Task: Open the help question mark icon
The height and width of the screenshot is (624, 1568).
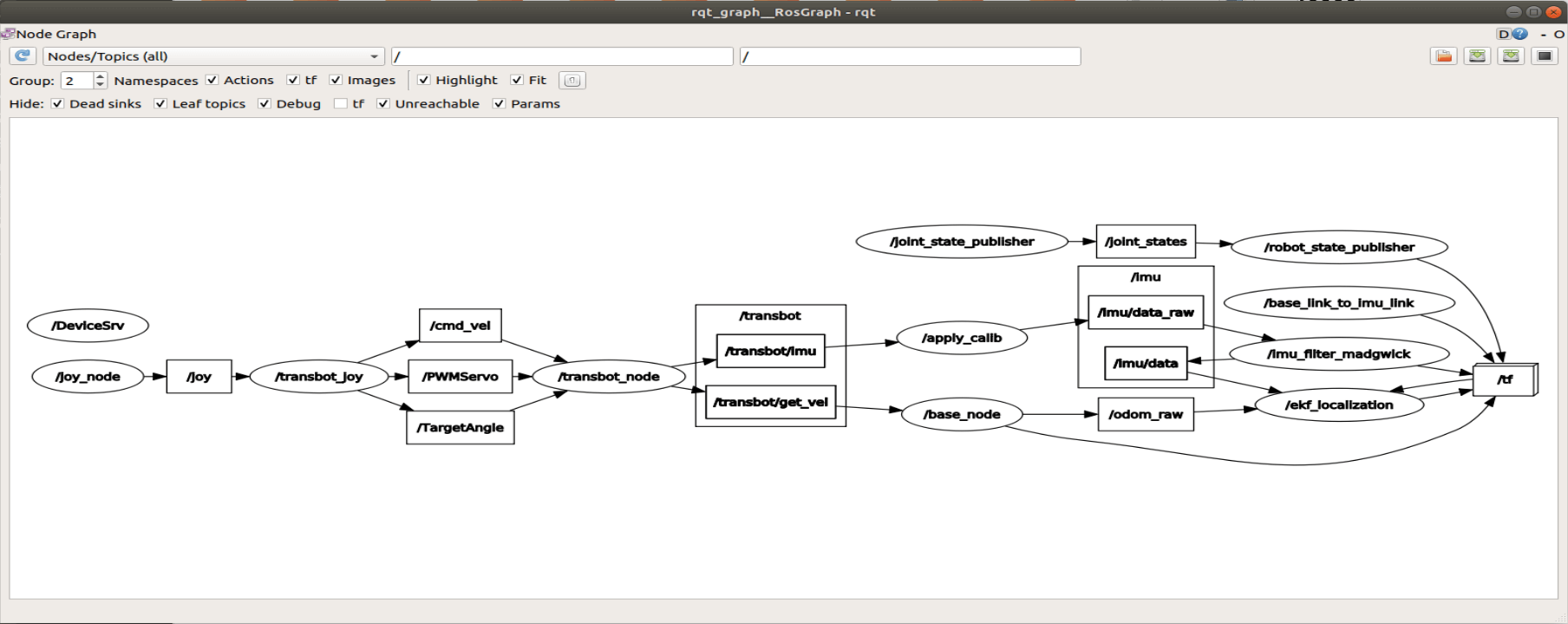Action: pos(1519,34)
